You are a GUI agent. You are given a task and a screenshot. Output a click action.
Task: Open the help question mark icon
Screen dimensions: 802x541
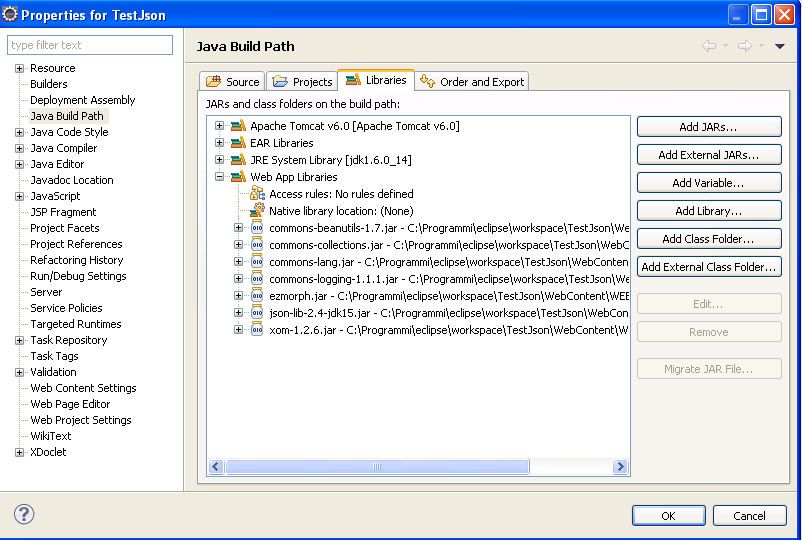pyautogui.click(x=24, y=514)
